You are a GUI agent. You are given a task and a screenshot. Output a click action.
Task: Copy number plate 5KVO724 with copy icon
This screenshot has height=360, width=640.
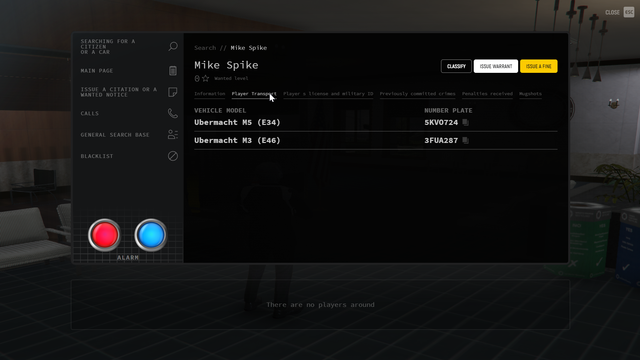(x=466, y=122)
